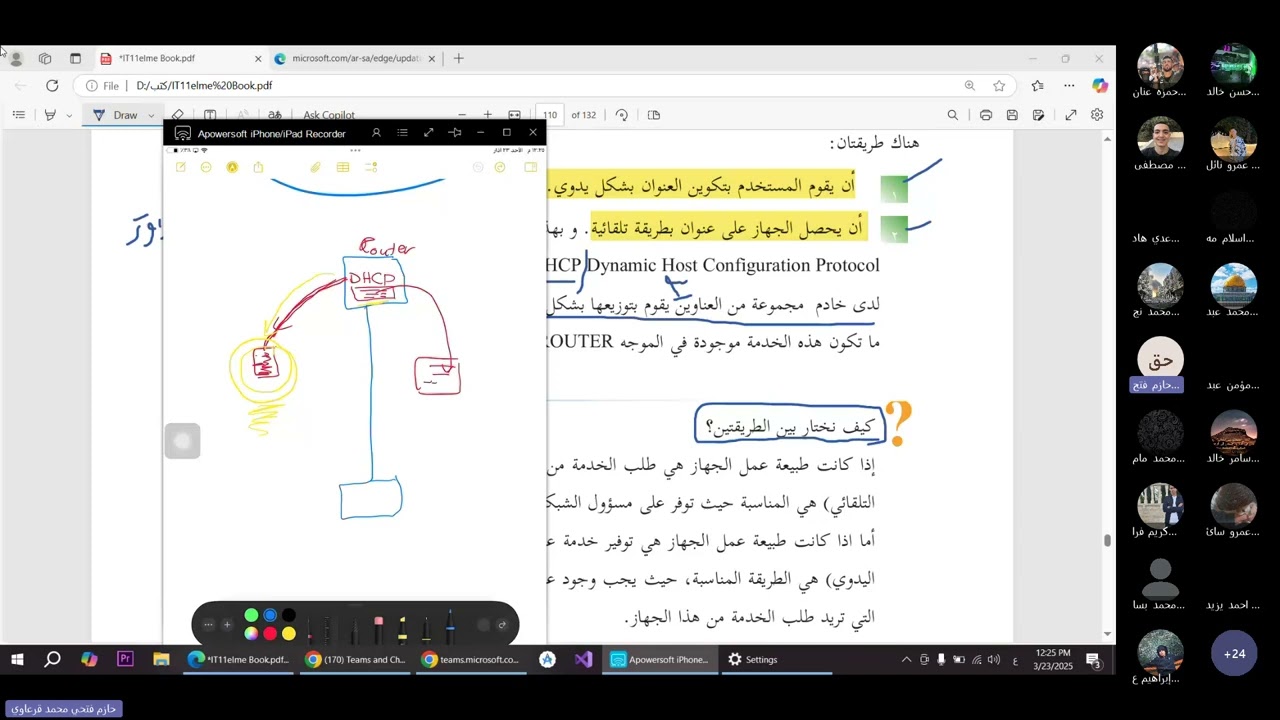Expand the recorder to full screen
The image size is (1280, 720).
(x=428, y=133)
